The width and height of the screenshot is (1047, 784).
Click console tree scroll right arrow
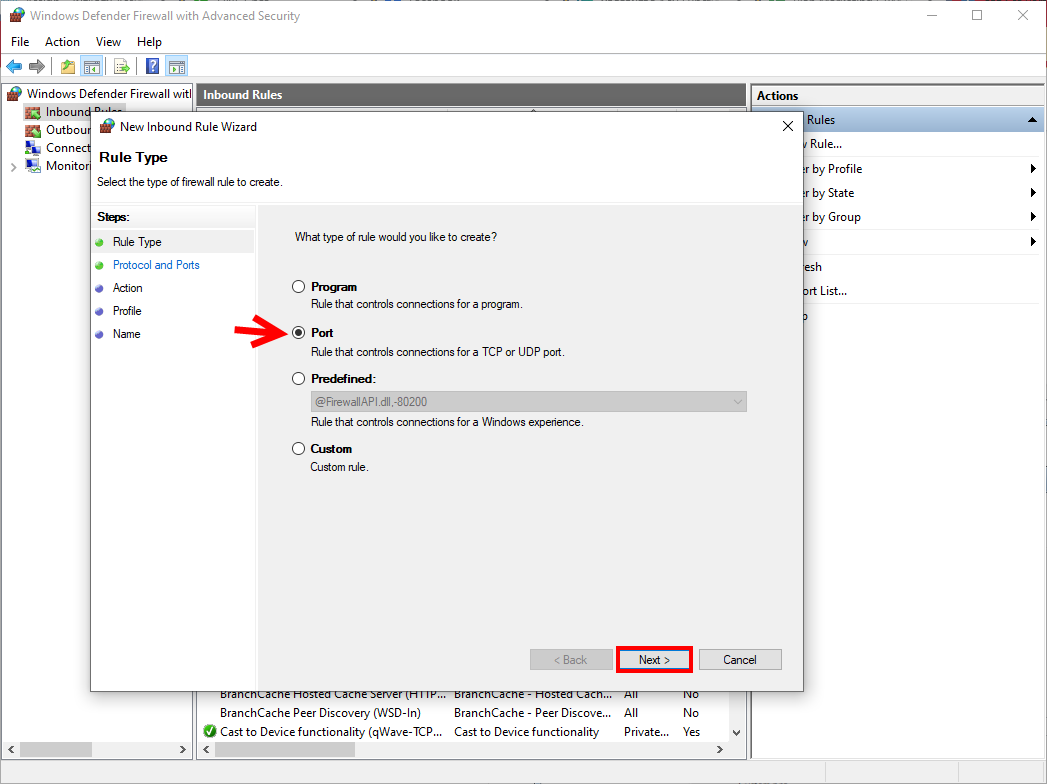tap(182, 749)
